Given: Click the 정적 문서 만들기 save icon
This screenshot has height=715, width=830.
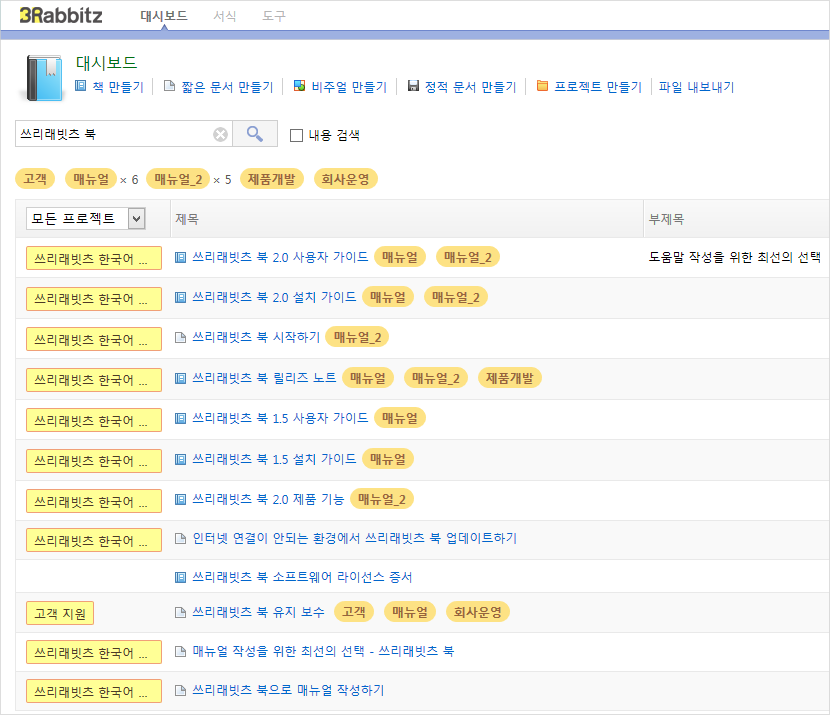Looking at the screenshot, I should (x=413, y=86).
